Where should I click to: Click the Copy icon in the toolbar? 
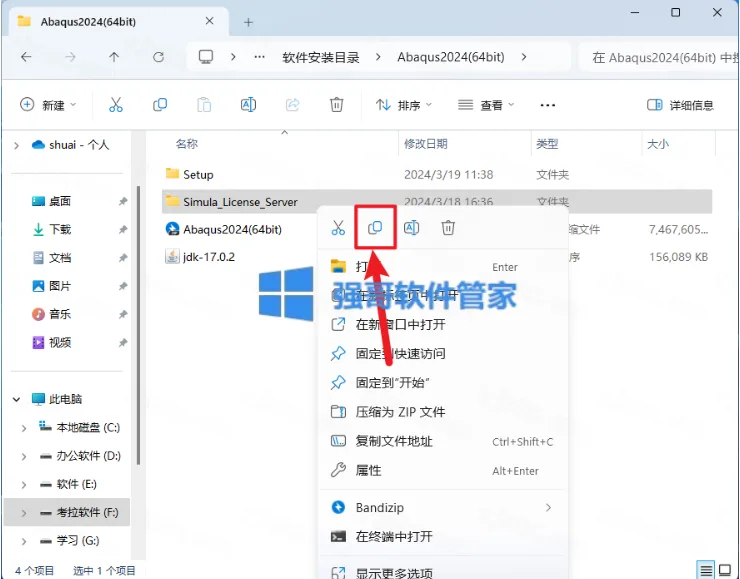click(x=160, y=105)
